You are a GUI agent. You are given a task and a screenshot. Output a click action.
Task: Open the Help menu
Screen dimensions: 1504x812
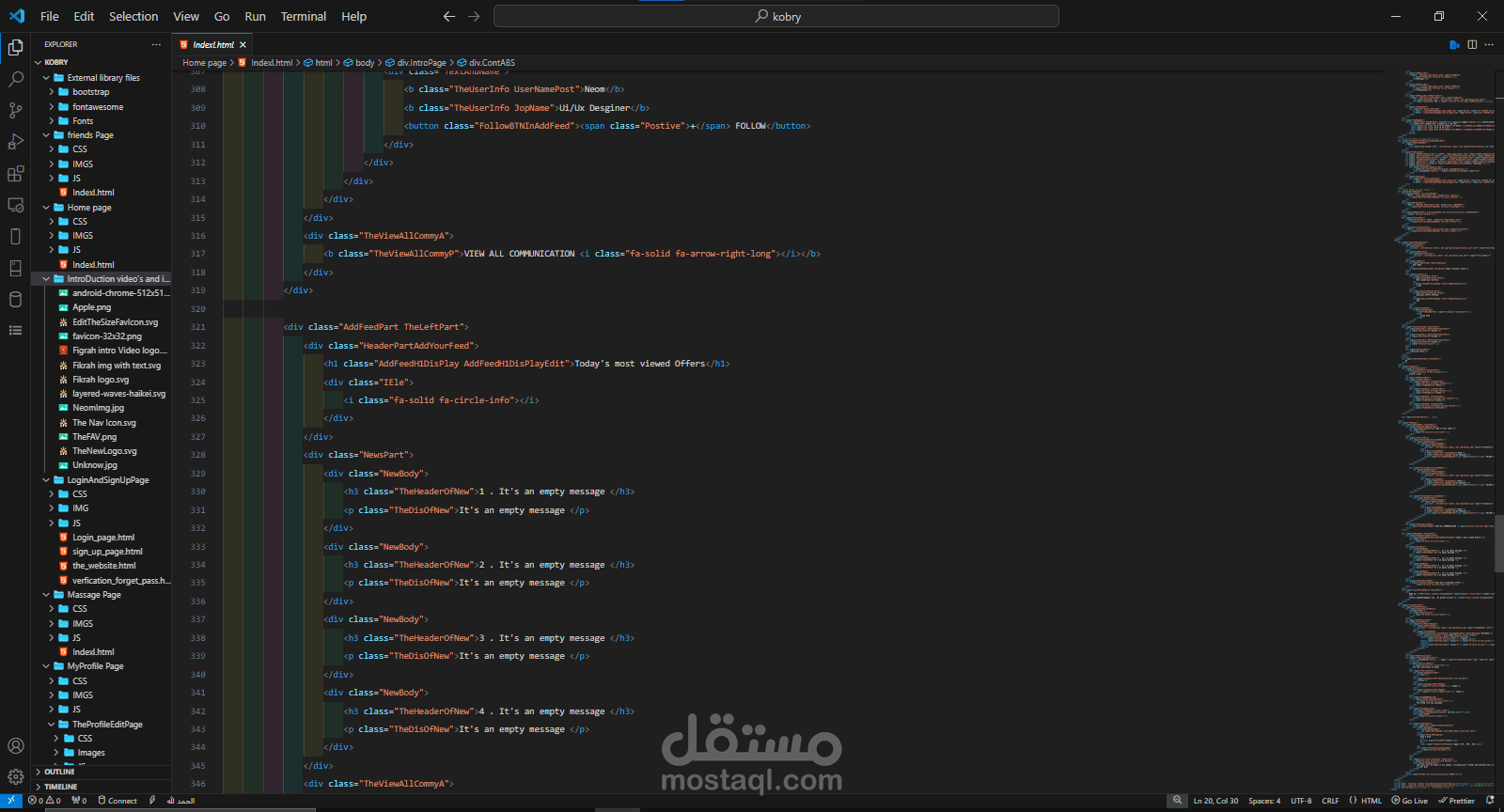coord(354,16)
